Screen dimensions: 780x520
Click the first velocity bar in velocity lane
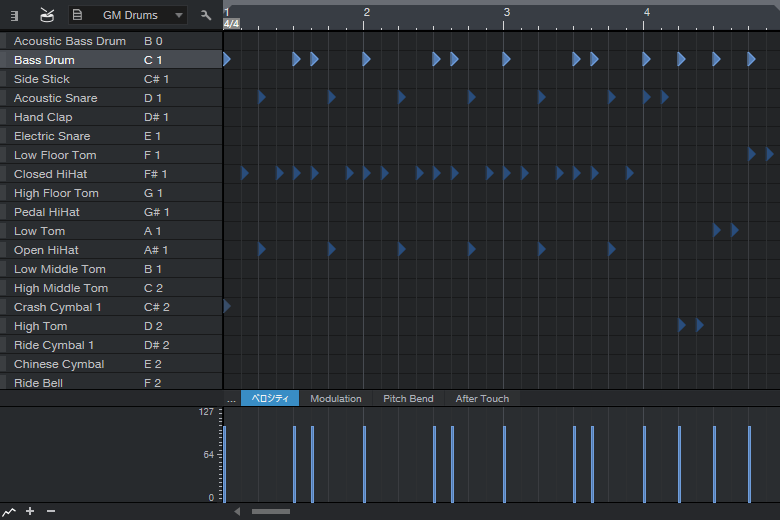(x=225, y=463)
